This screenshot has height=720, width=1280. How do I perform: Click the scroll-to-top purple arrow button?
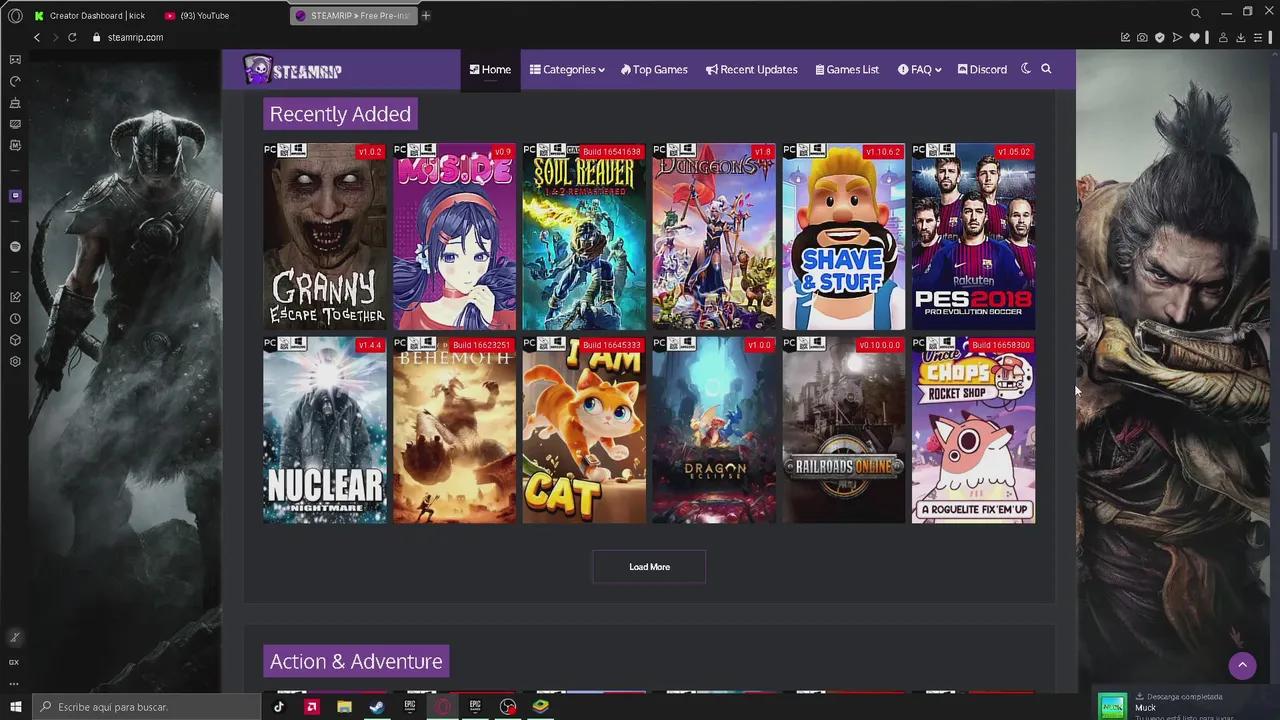1242,665
